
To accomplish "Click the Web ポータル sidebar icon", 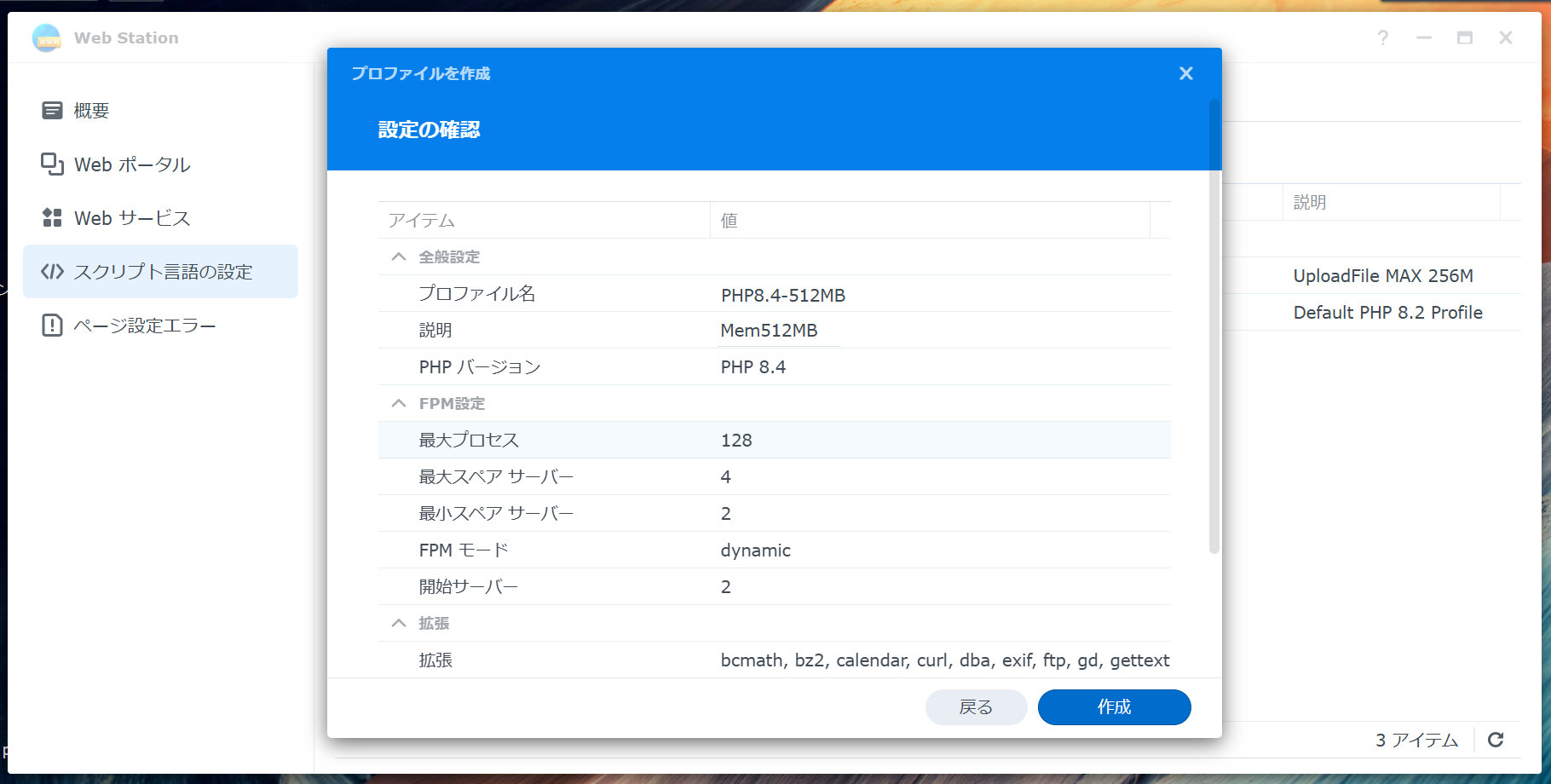I will coord(52,164).
